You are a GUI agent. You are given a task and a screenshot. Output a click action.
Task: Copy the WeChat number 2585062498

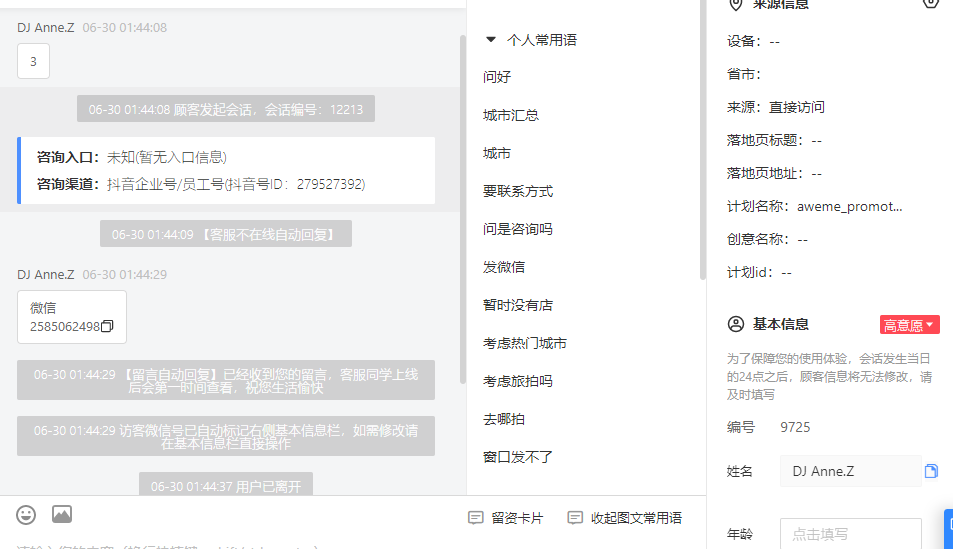click(x=107, y=326)
